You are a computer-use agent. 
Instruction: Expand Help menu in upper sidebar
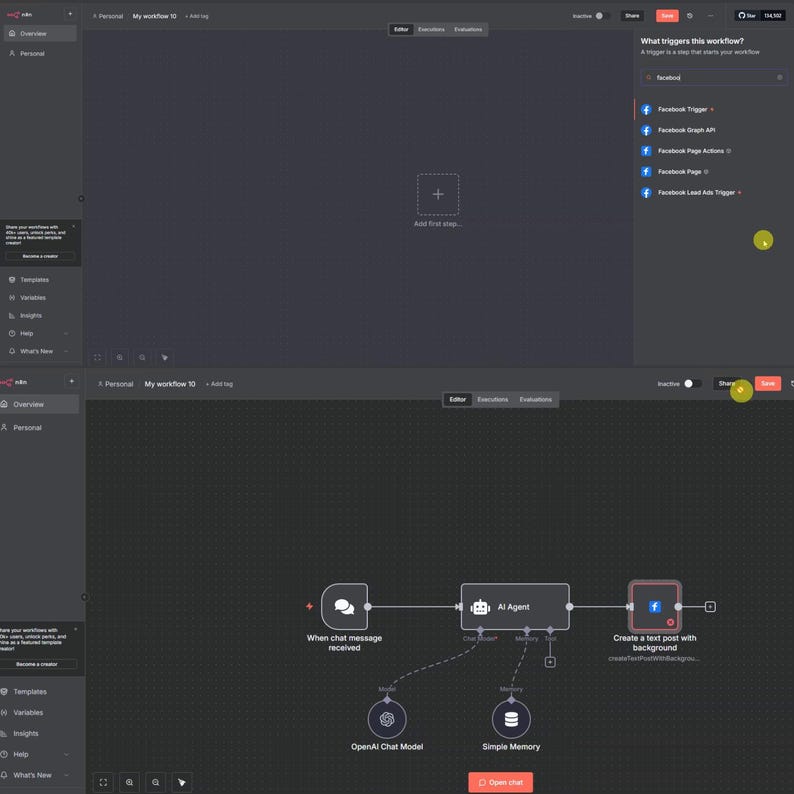[38, 333]
